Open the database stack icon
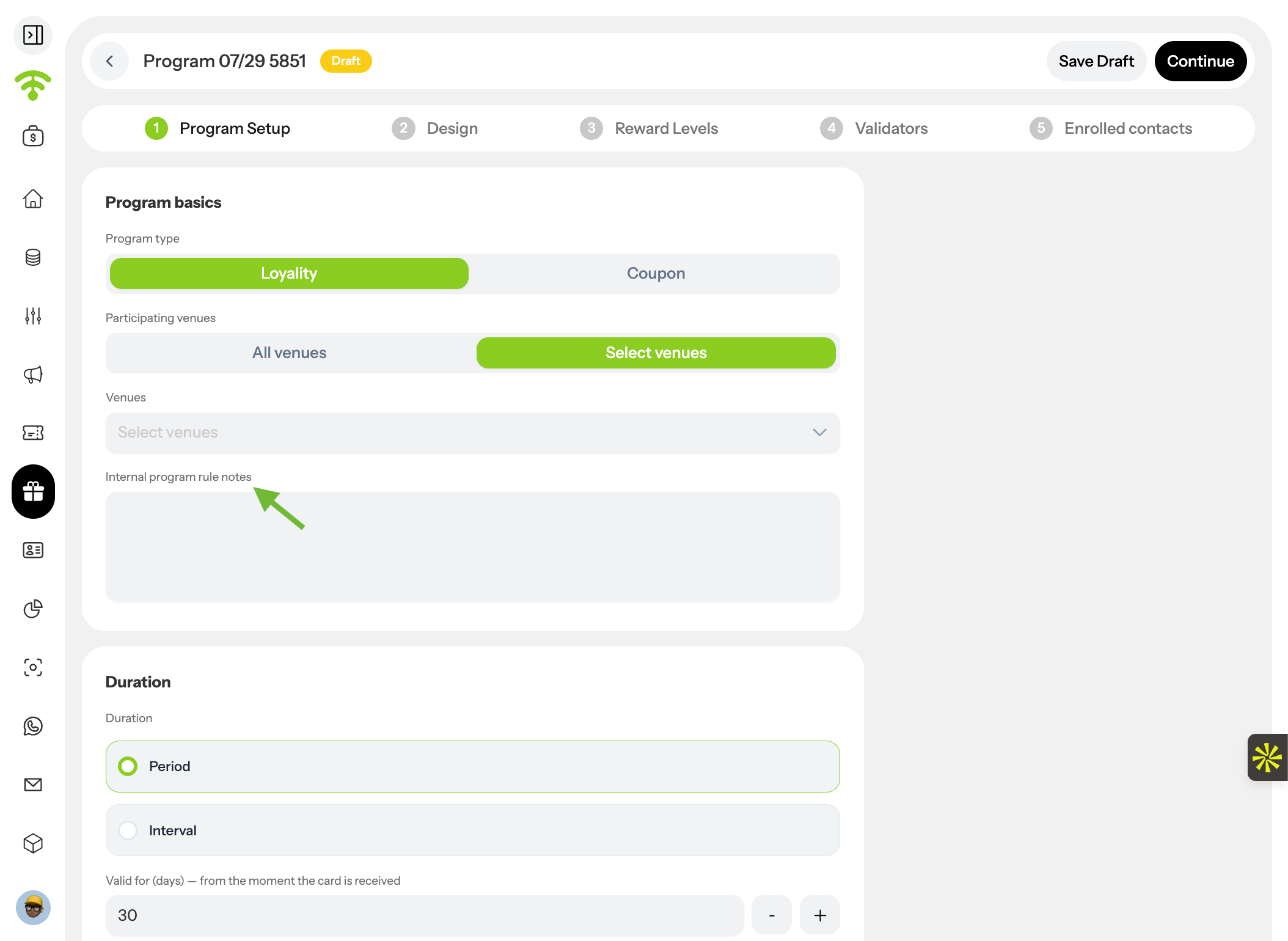1288x941 pixels. pos(33,257)
